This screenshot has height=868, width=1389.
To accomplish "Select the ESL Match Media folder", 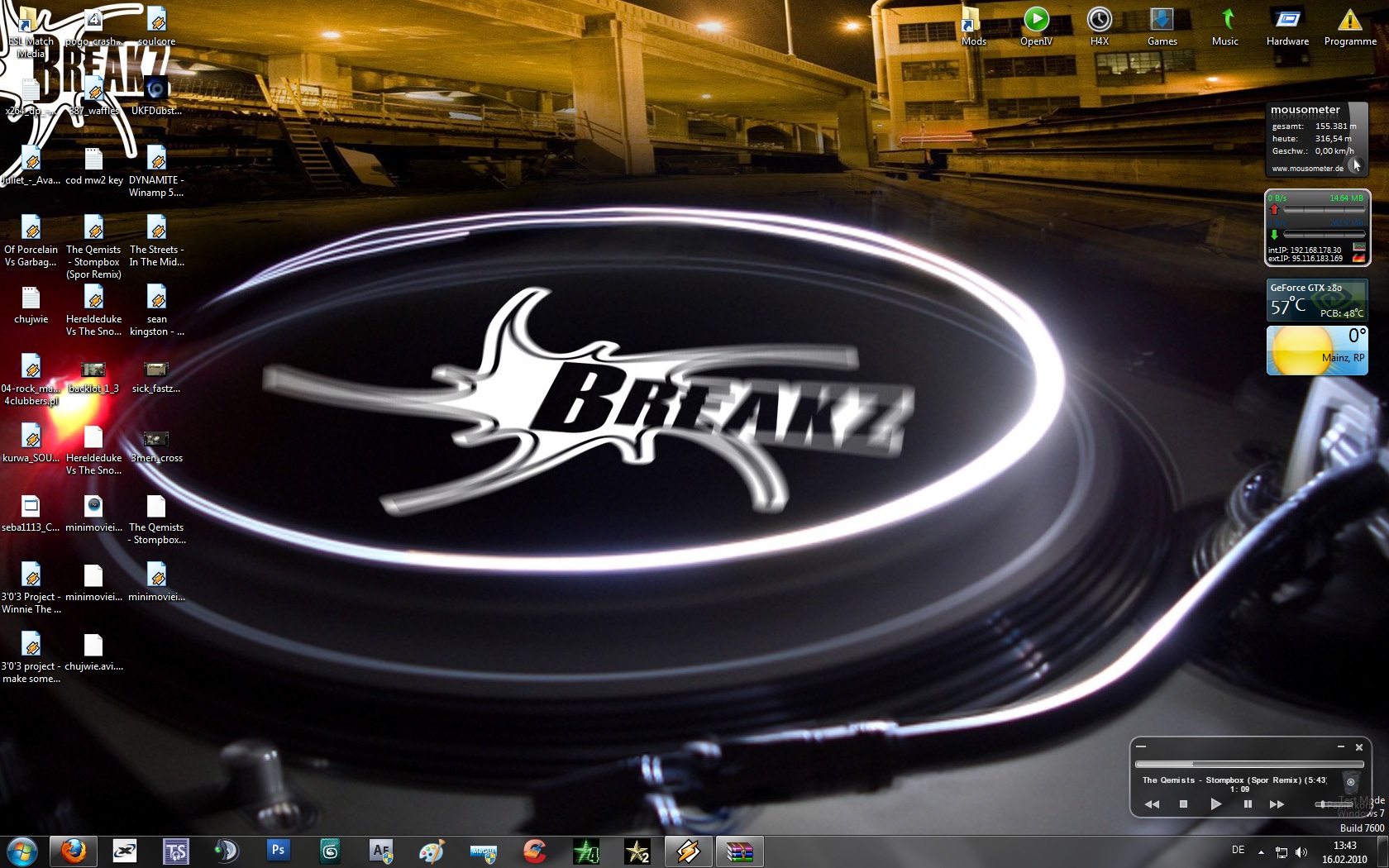I will coord(31,31).
